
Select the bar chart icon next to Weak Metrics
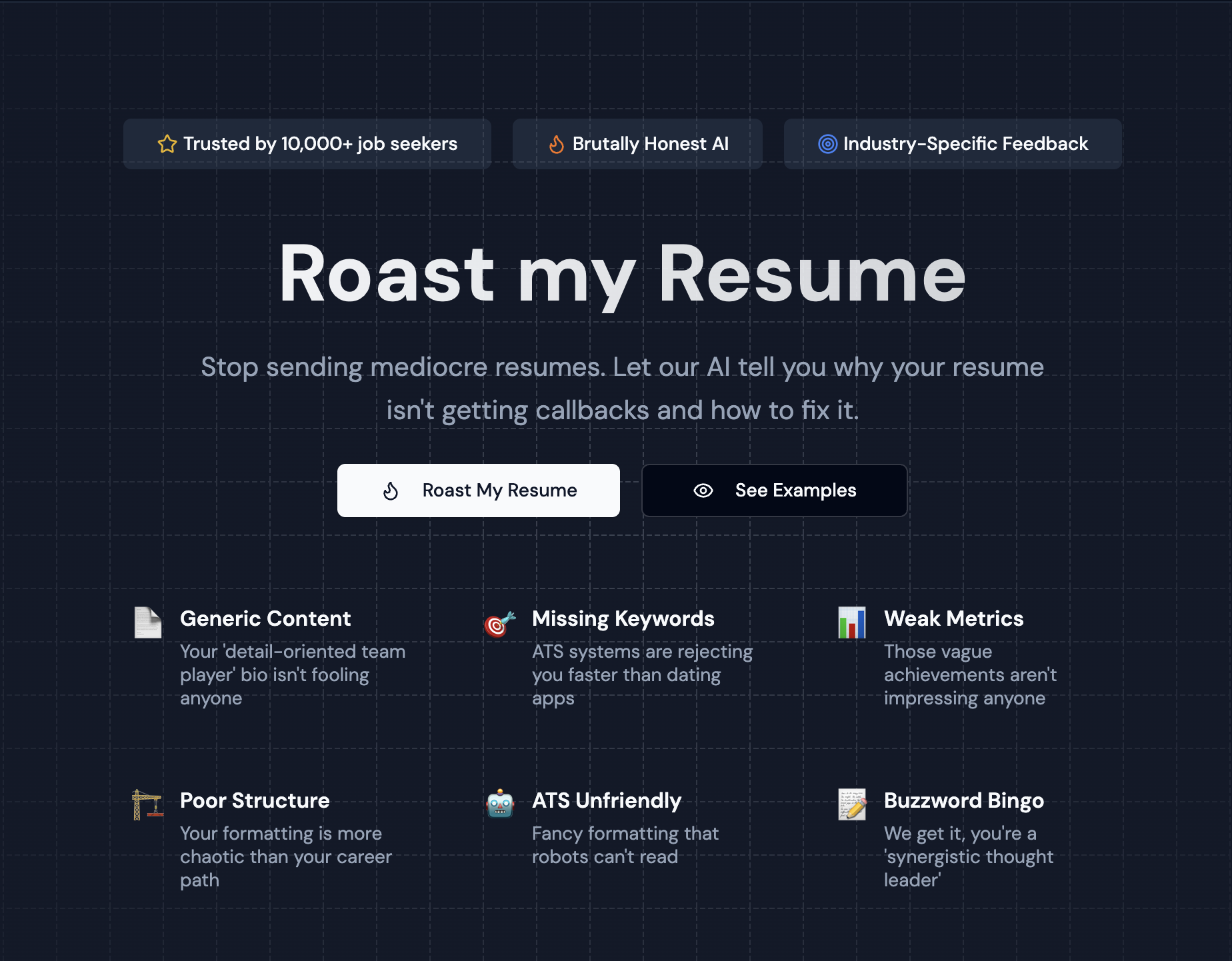[851, 624]
